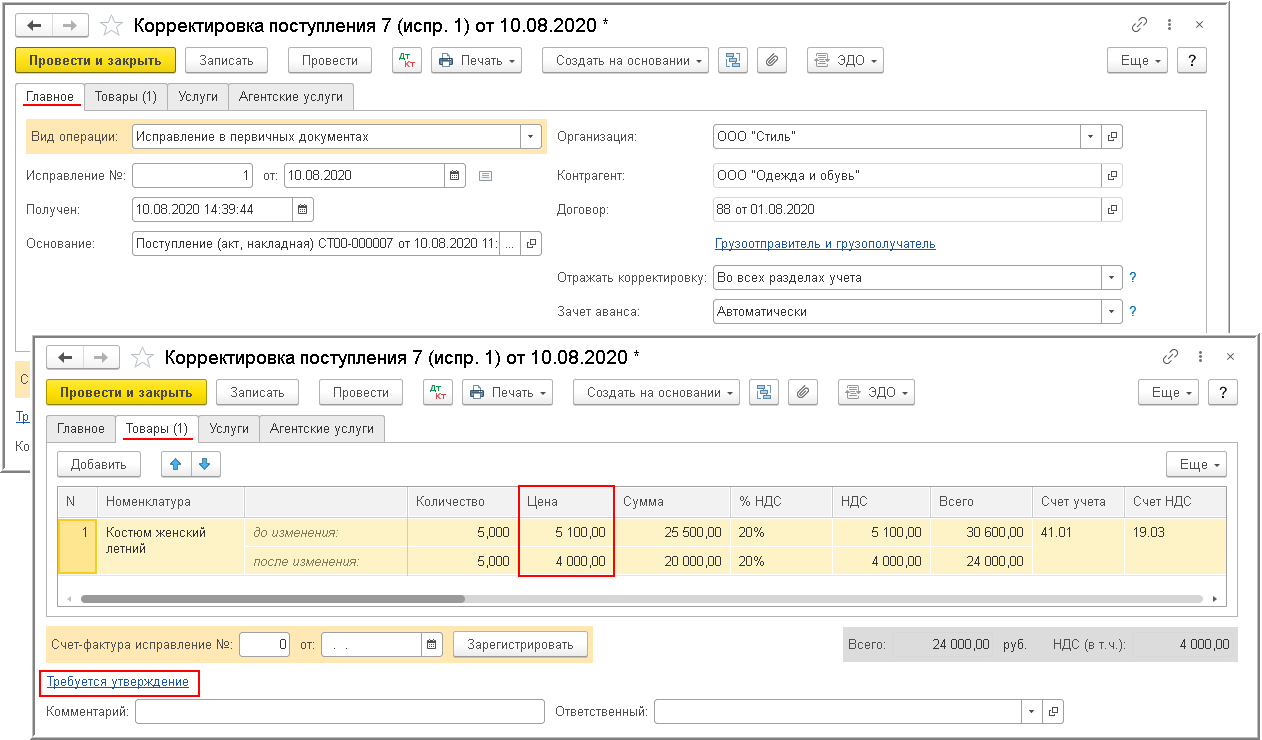
Task: Click the Добавить button
Action: (98, 464)
